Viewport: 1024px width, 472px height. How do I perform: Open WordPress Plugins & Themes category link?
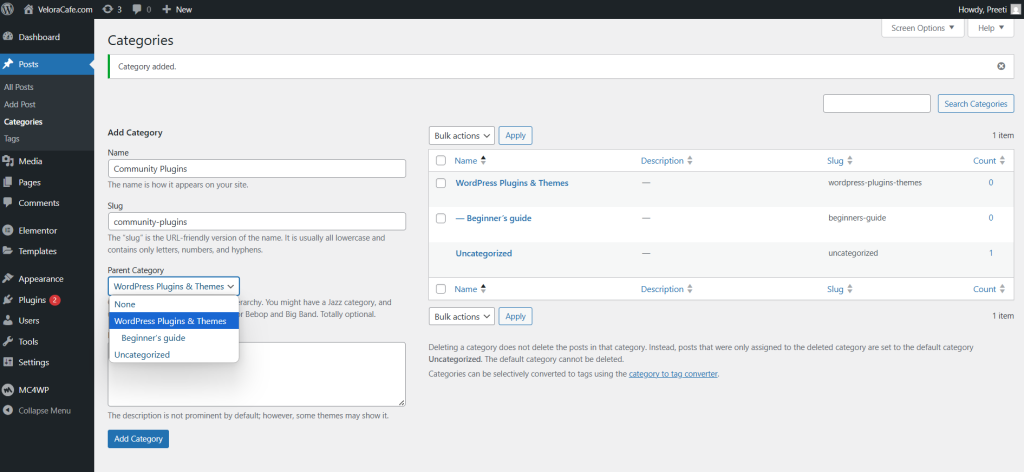(512, 183)
